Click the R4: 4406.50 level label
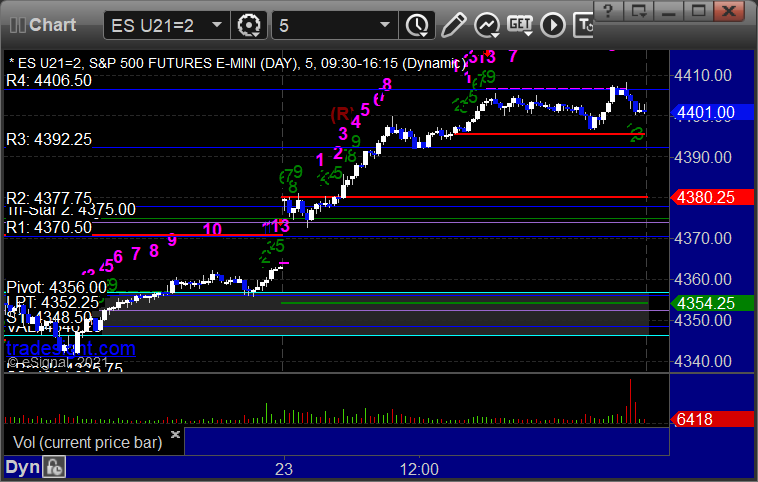Image resolution: width=758 pixels, height=482 pixels. pyautogui.click(x=49, y=80)
